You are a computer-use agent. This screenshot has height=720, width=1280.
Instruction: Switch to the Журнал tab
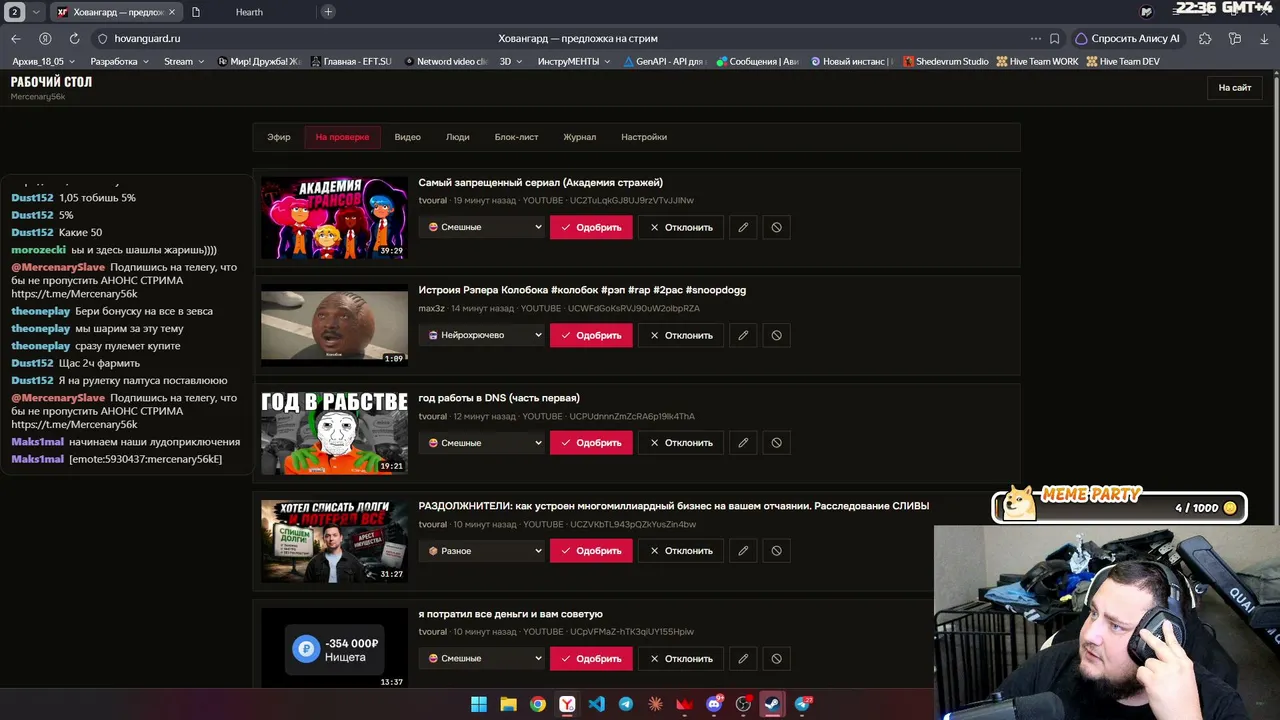click(579, 137)
